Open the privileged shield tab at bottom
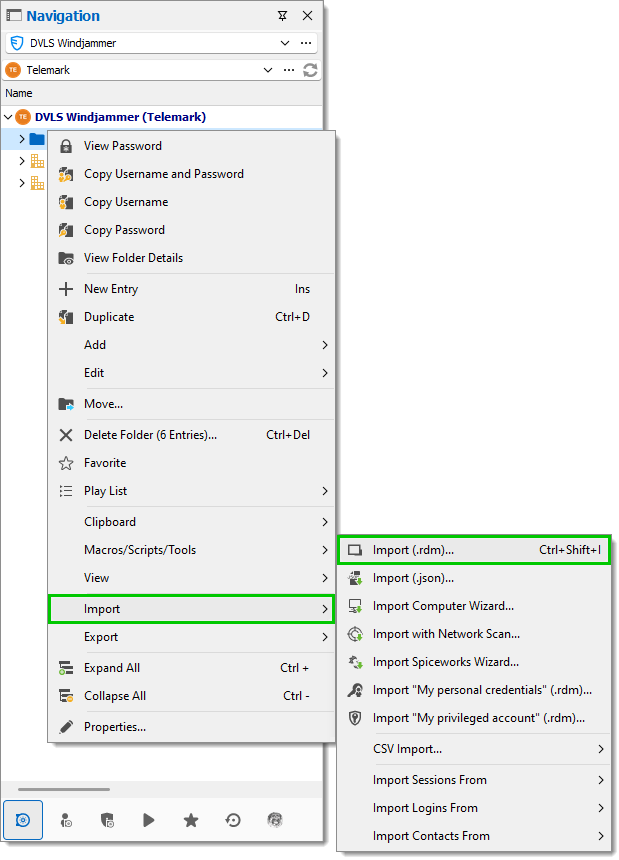 (107, 821)
